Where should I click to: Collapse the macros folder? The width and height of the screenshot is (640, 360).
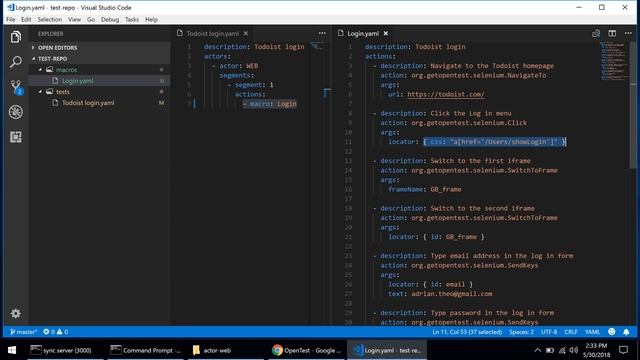pos(100,70)
